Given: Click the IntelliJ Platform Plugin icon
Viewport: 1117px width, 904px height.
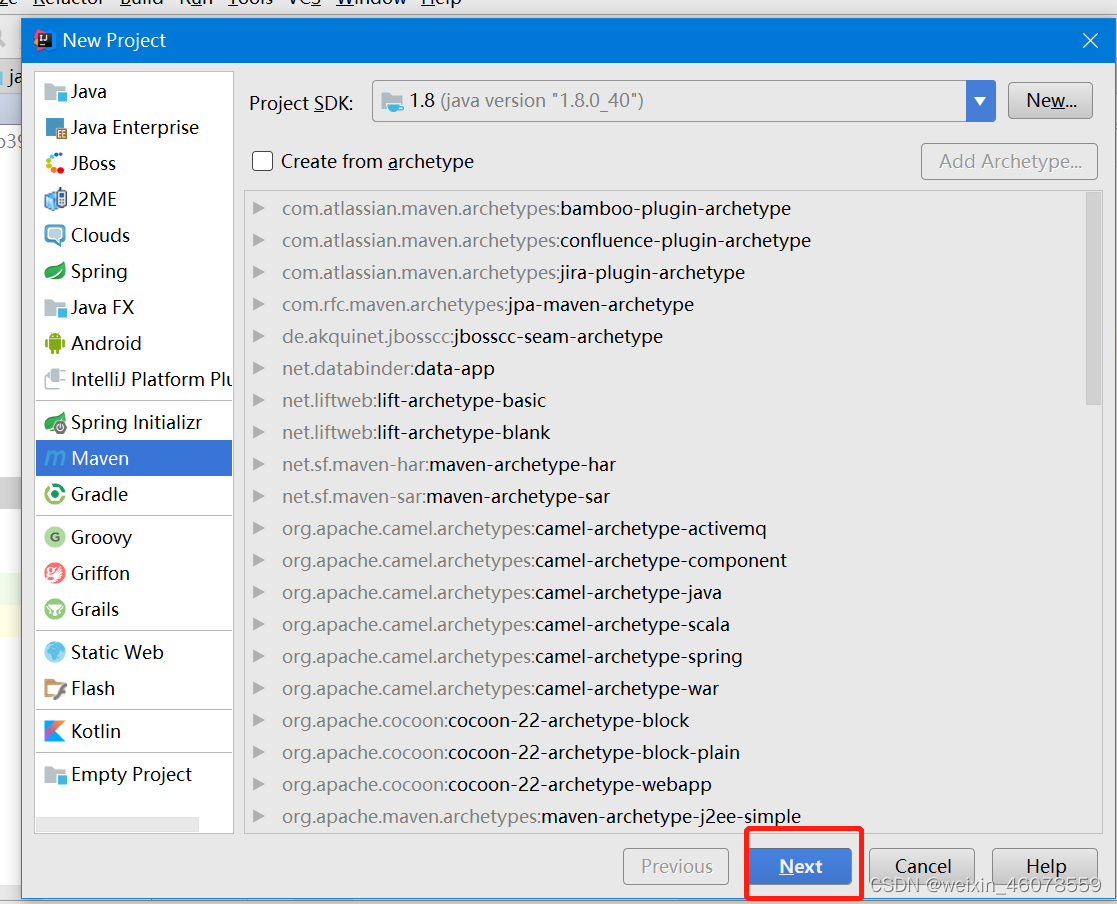Looking at the screenshot, I should coord(55,379).
